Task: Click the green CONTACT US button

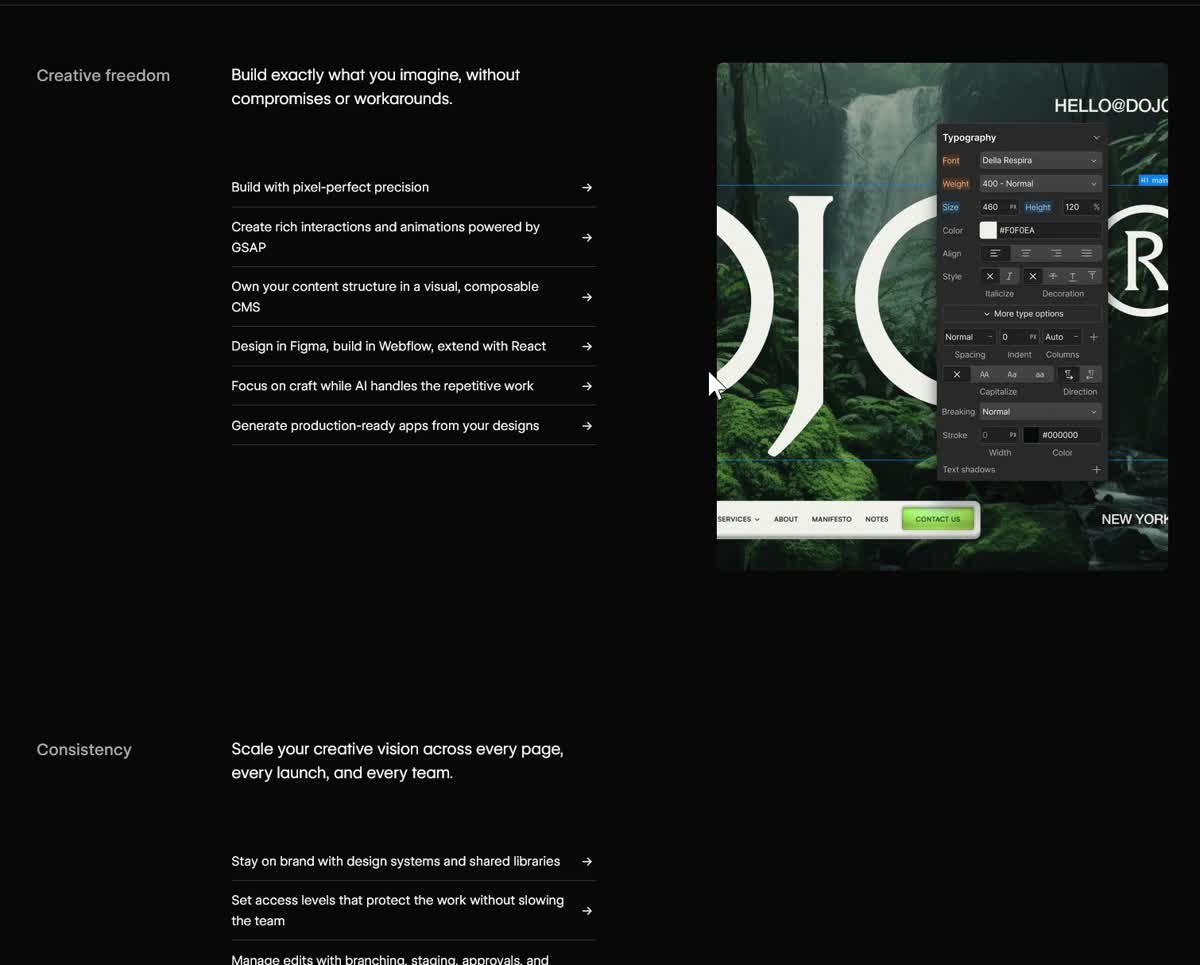Action: (x=938, y=519)
